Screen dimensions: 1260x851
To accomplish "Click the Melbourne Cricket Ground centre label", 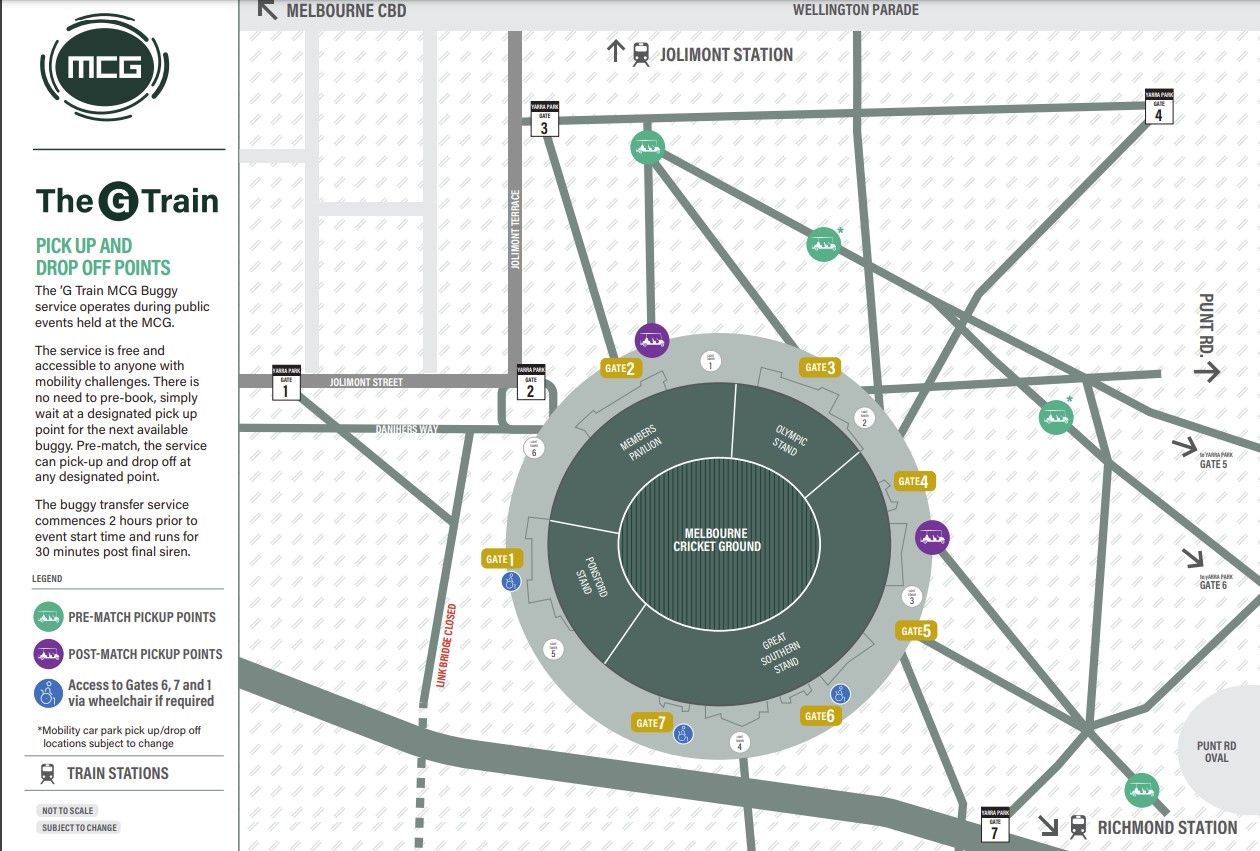I will (x=717, y=540).
